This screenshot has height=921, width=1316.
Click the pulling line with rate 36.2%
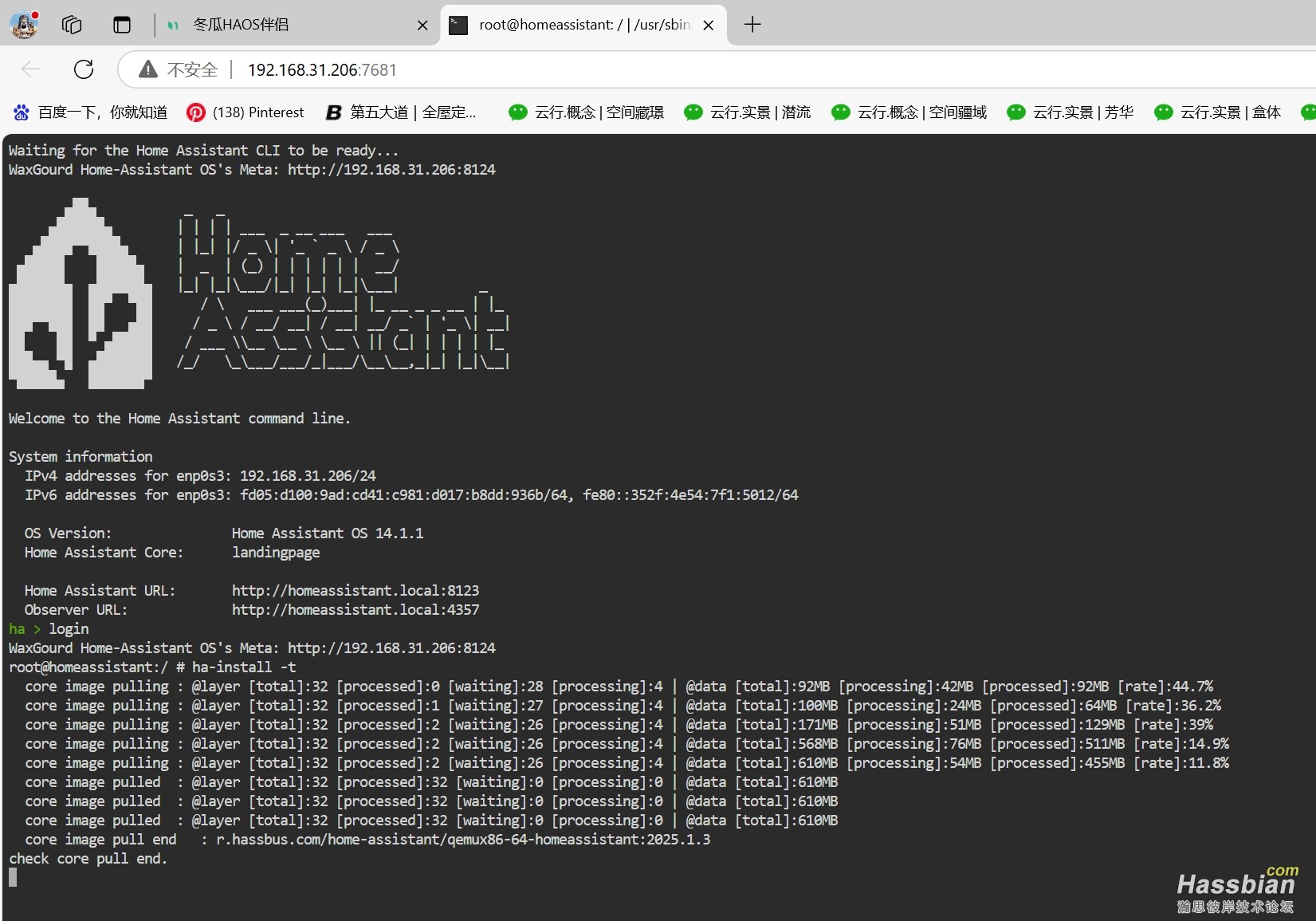point(623,706)
